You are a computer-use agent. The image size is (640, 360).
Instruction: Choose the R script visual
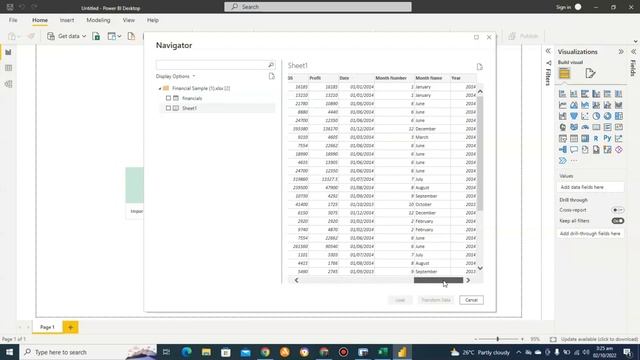(x=596, y=138)
